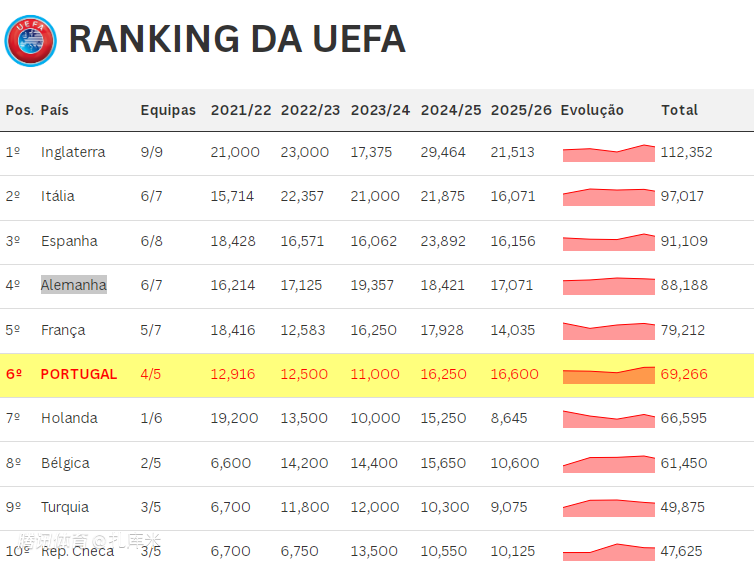Image resolution: width=756 pixels, height=565 pixels.
Task: Click the Equipas column header
Action: (x=168, y=110)
